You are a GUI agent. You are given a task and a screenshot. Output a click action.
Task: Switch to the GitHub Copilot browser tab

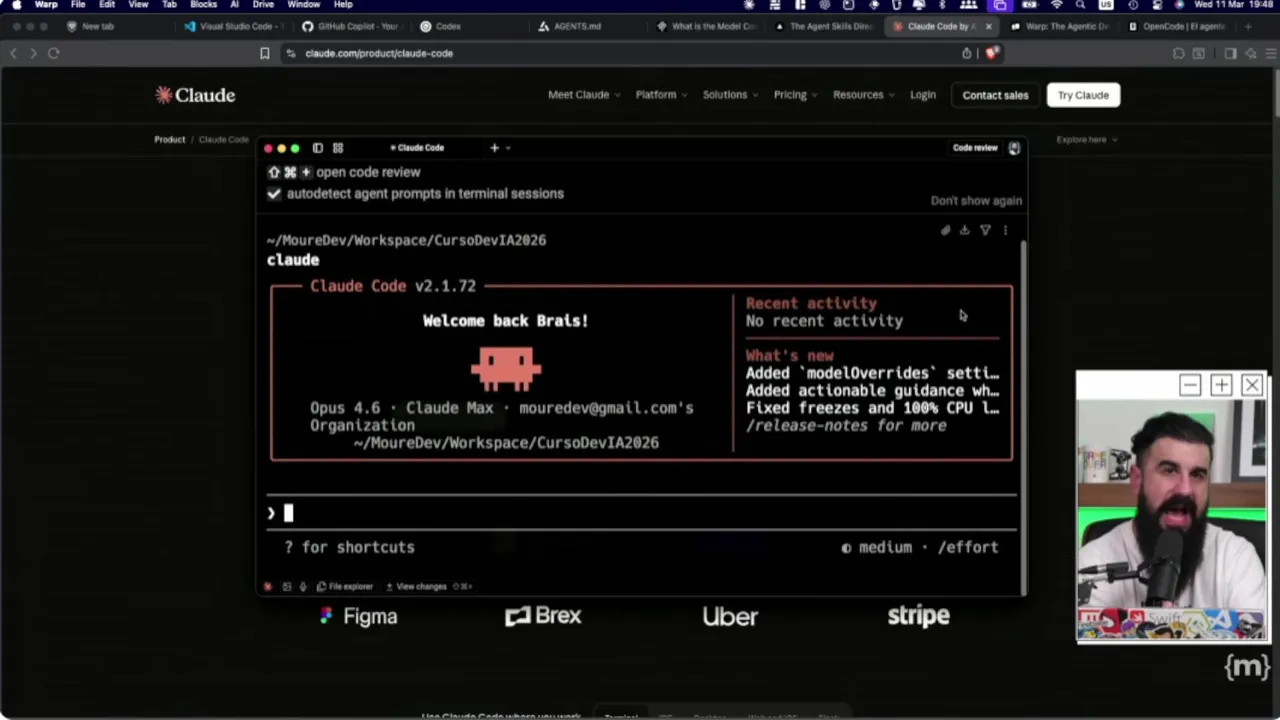352,26
